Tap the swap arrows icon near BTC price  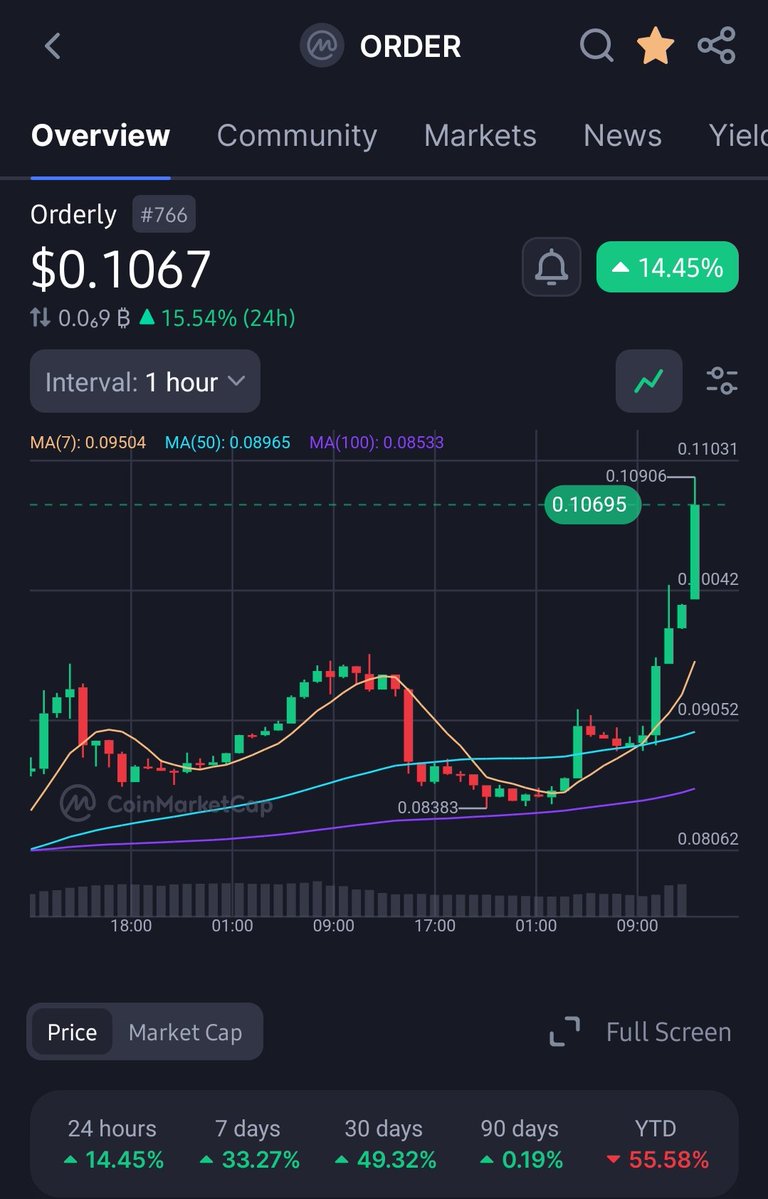coord(41,317)
